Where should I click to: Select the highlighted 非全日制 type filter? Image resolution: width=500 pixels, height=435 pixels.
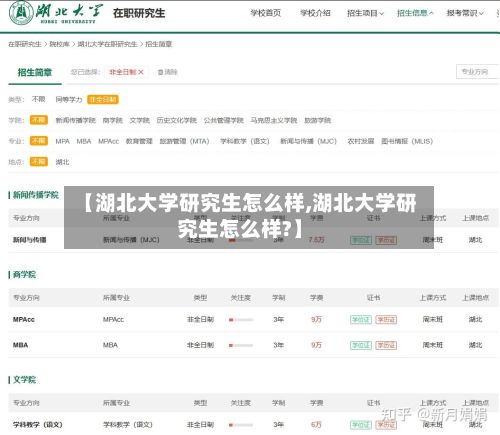coord(103,99)
